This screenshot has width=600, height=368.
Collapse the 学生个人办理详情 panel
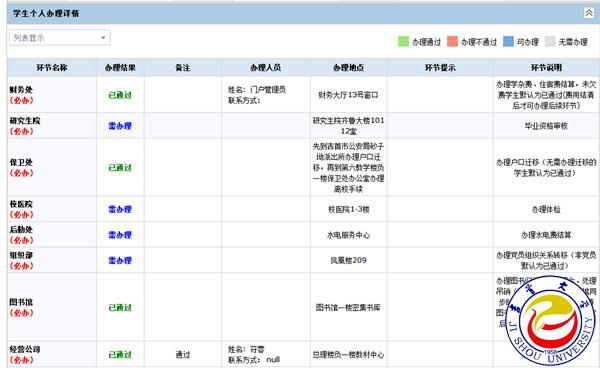coord(589,13)
